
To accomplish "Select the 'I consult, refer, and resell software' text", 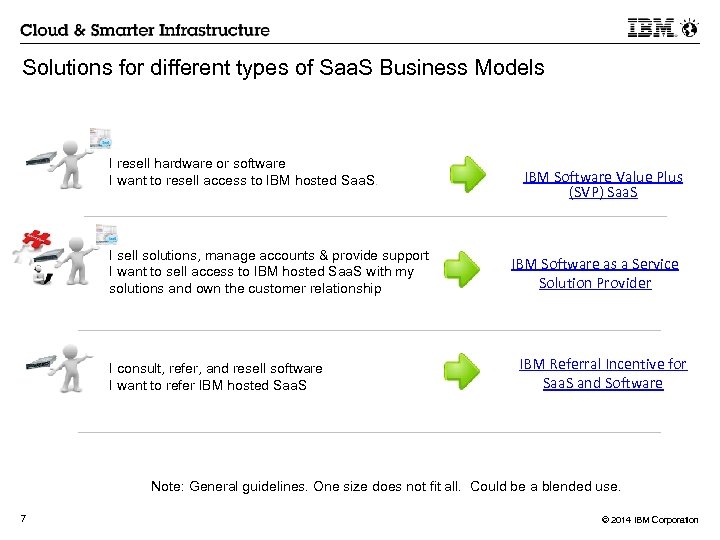I will point(216,368).
